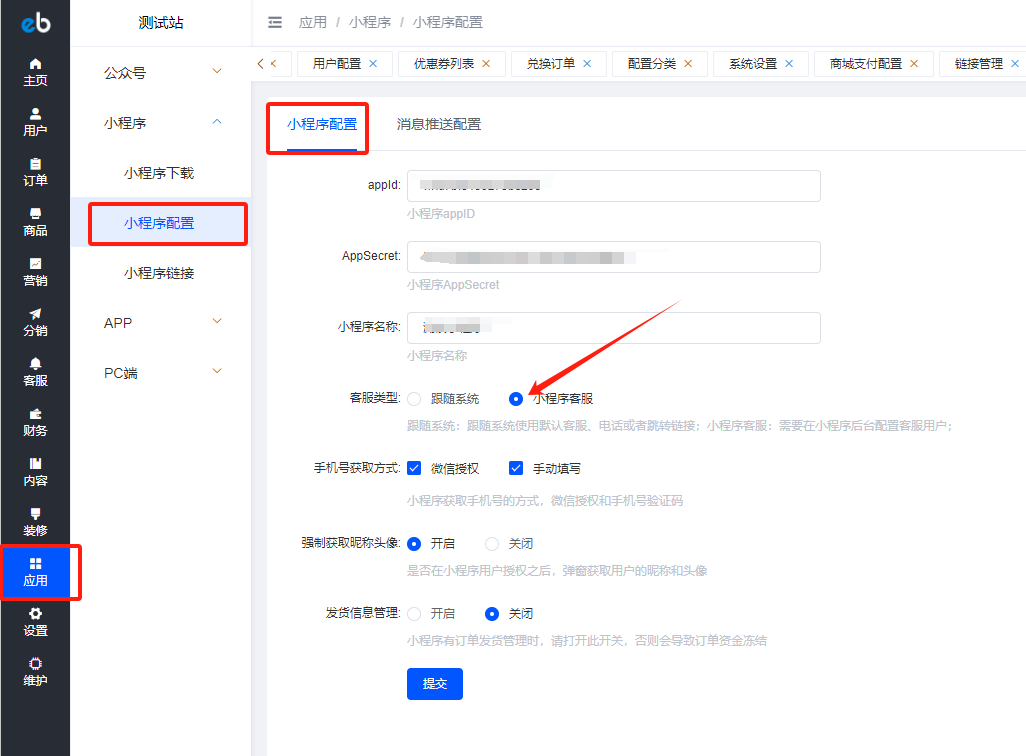
Task: Open the 财务 finance section
Action: tap(35, 421)
